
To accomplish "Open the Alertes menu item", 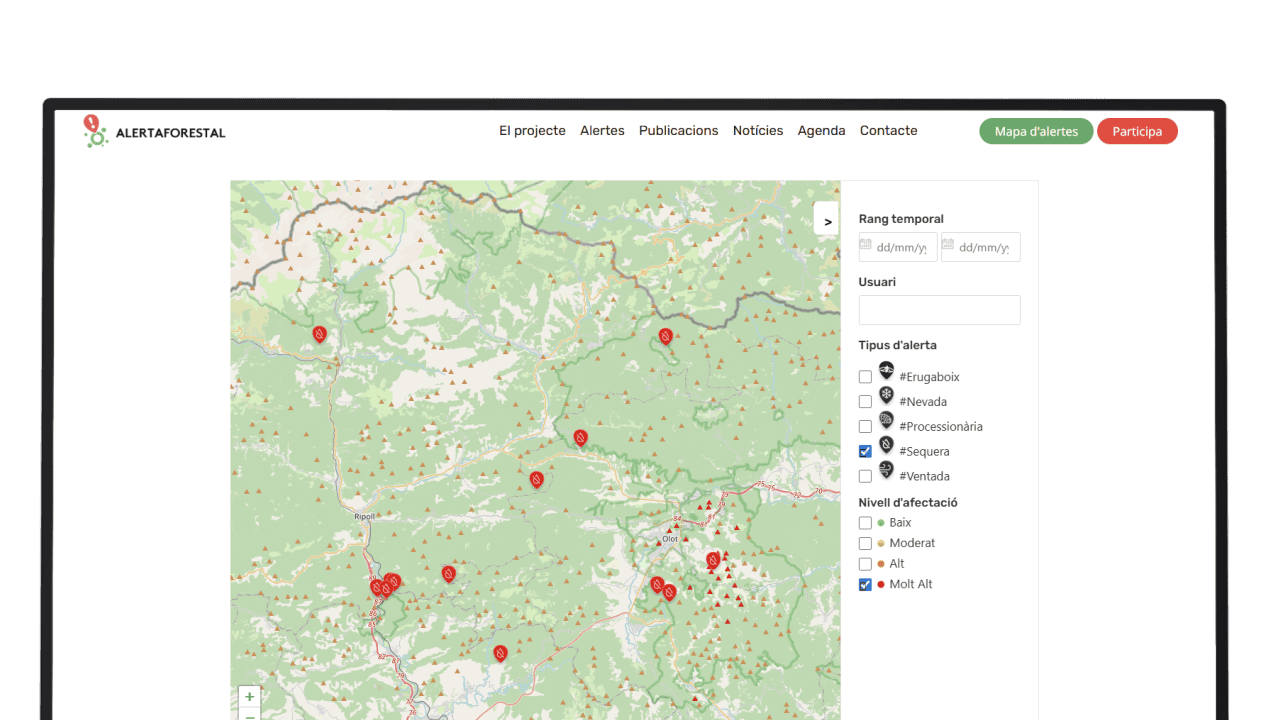I will coord(602,131).
